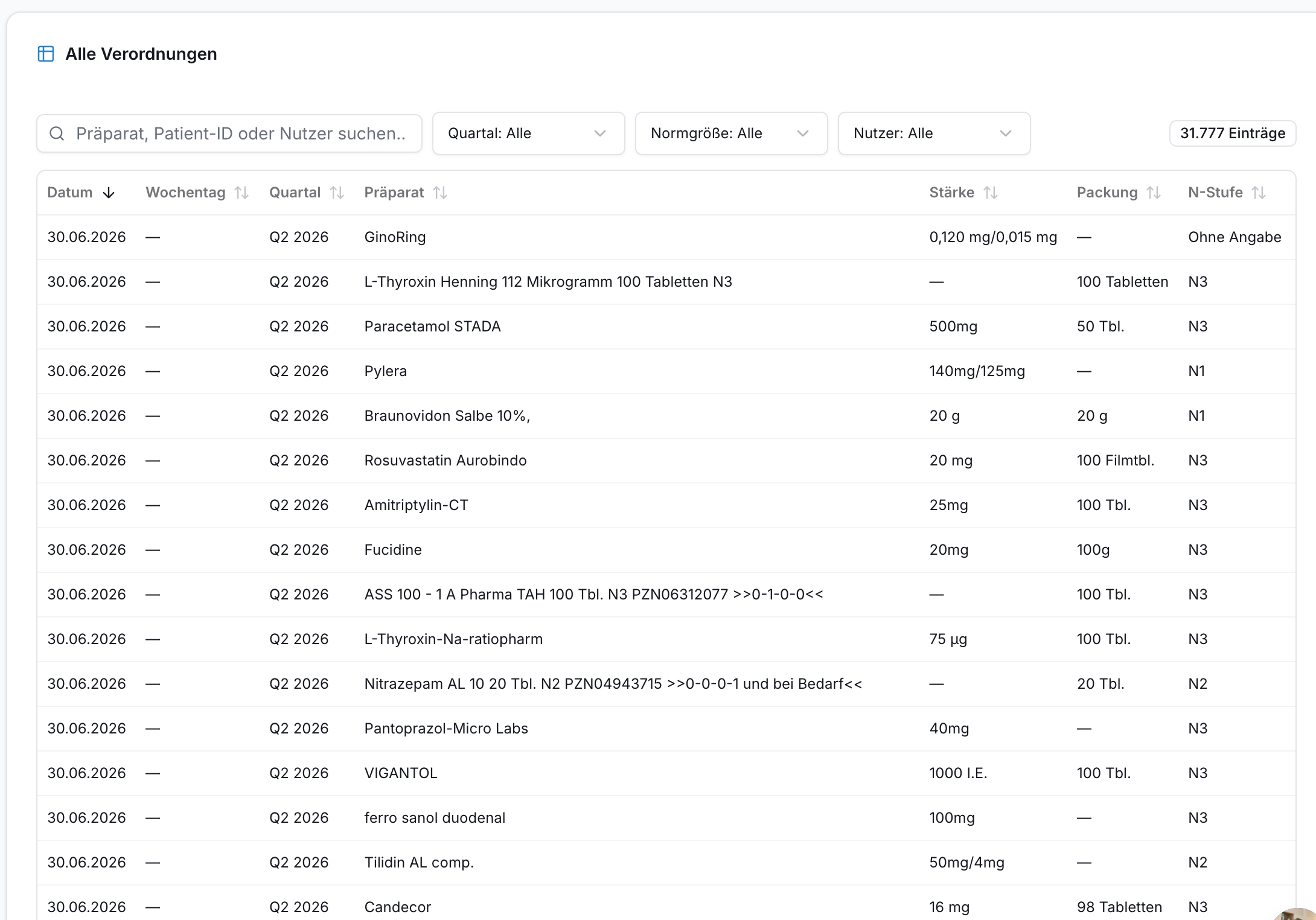Click the 100 Filmtbl. package cell
Screen dimensions: 1316x920
1116,461
